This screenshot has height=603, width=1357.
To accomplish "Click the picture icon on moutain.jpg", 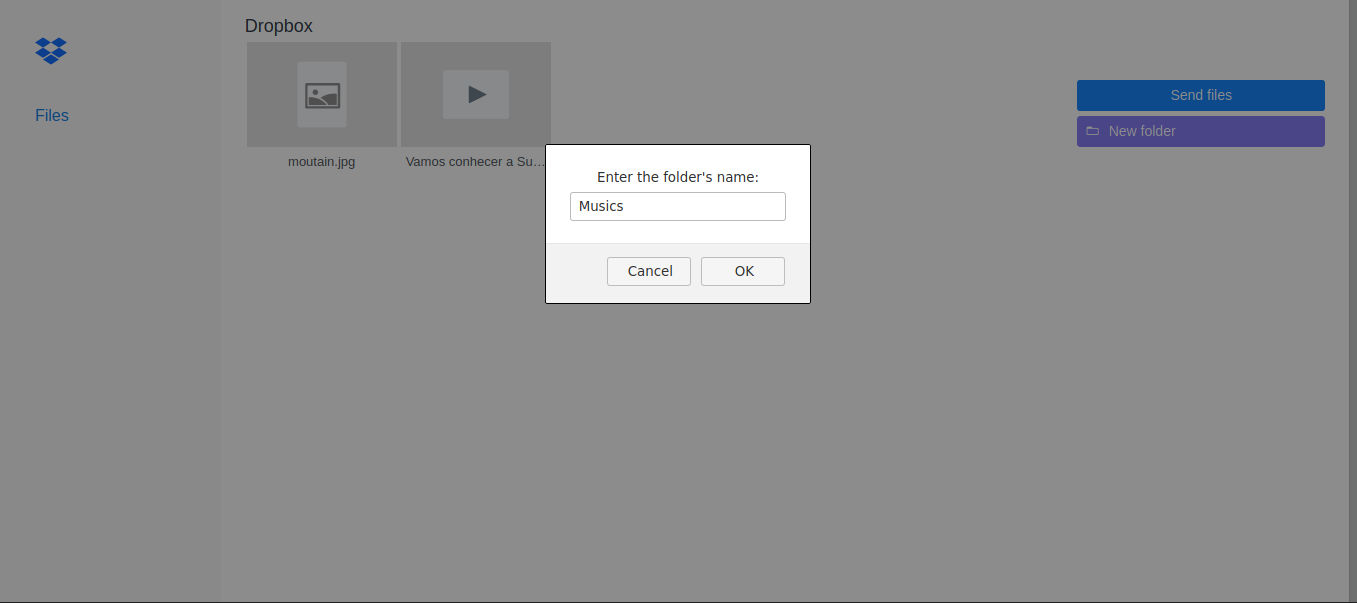I will [323, 95].
